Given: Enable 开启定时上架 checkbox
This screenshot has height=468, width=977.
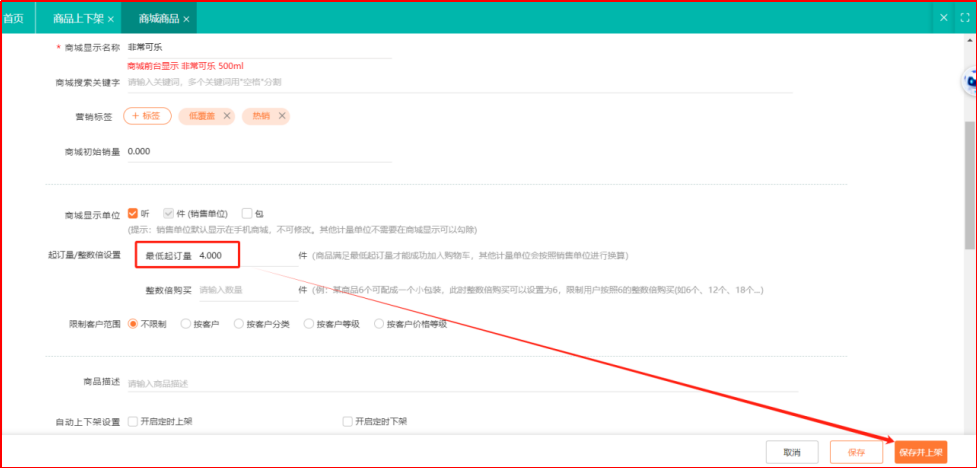Looking at the screenshot, I should (x=133, y=421).
